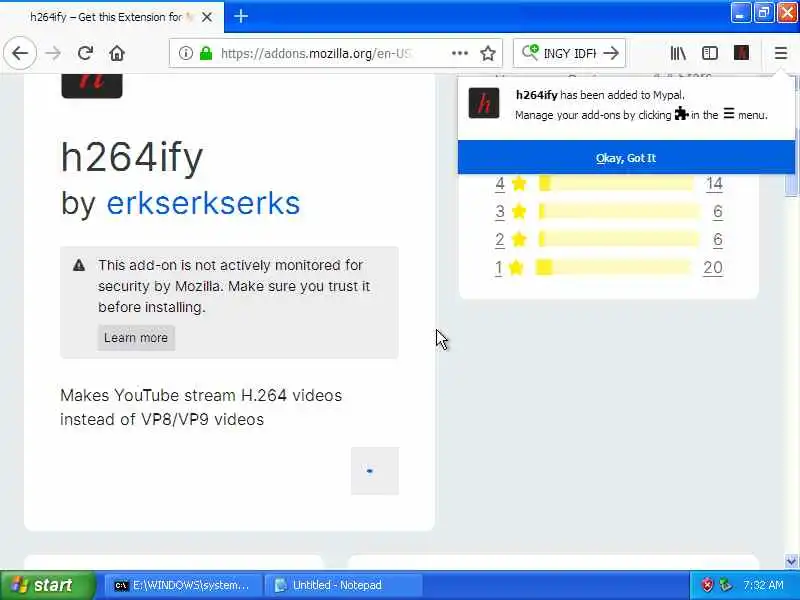Click the green tray icon near clock

point(726,585)
